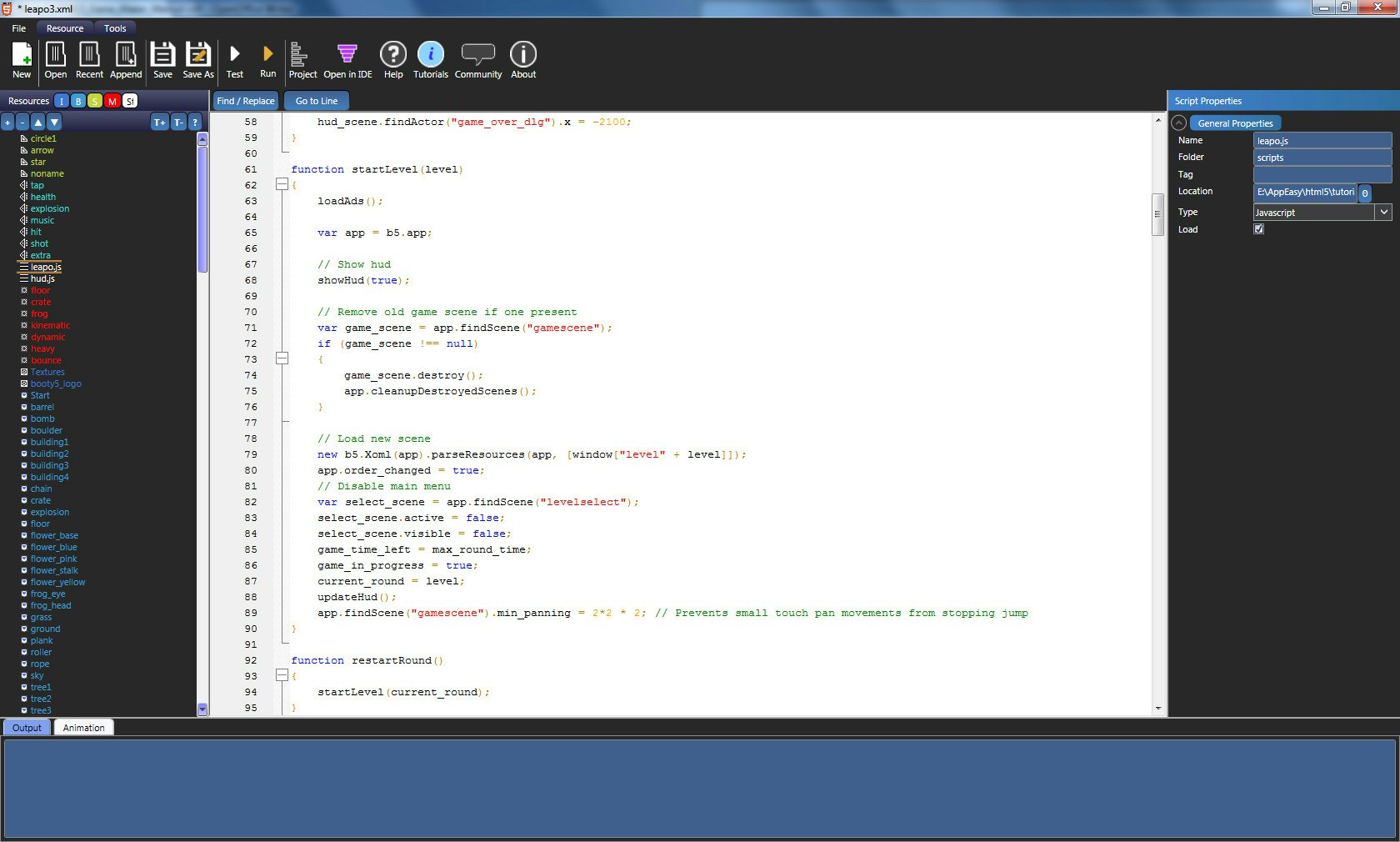Click the Test icon in the toolbar
The width and height of the screenshot is (1400, 842).
pos(235,58)
